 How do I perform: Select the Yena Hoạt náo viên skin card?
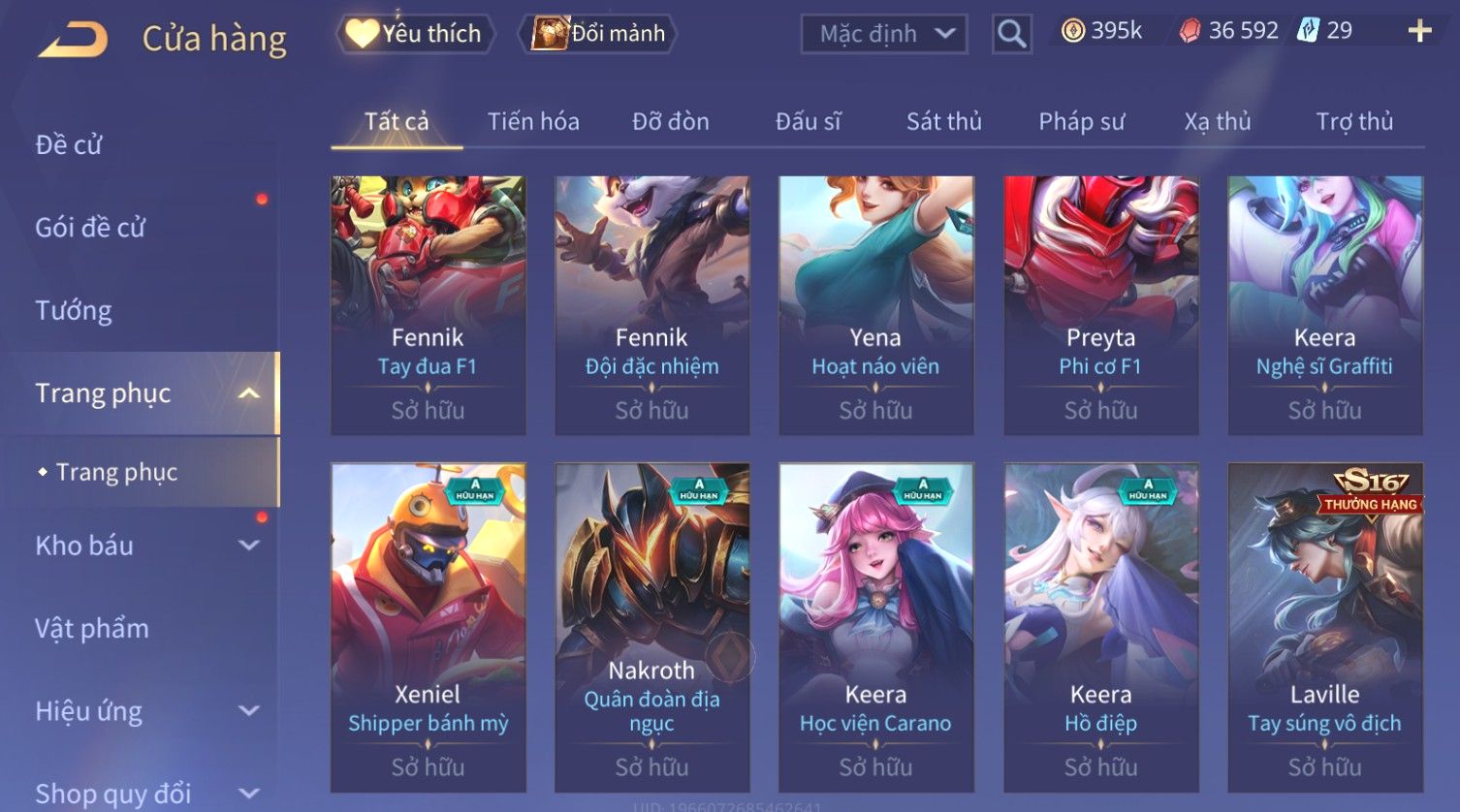click(x=875, y=305)
